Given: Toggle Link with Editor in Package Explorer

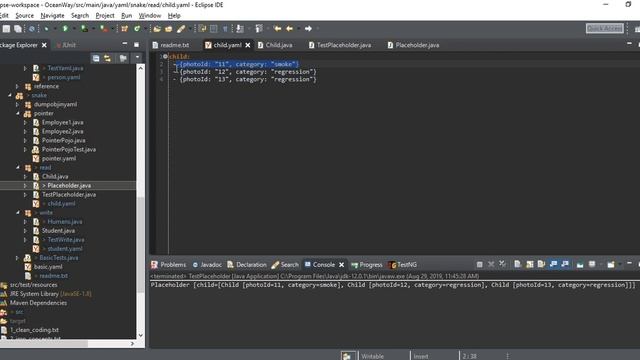Looking at the screenshot, I should pos(107,58).
